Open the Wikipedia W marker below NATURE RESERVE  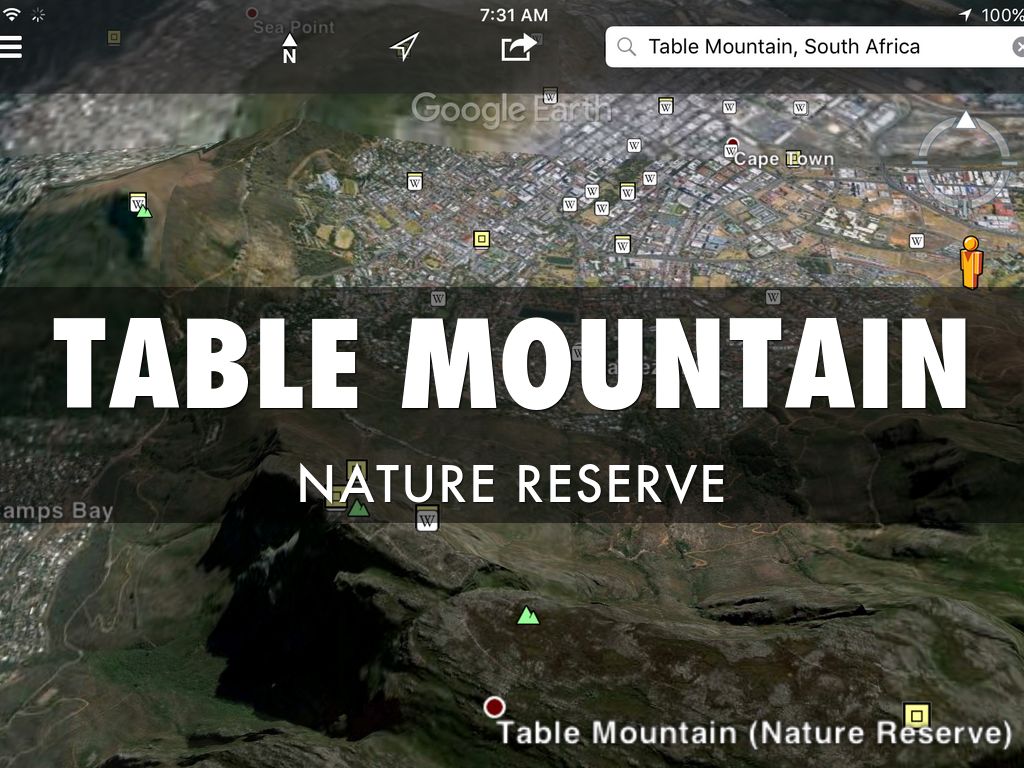[427, 519]
